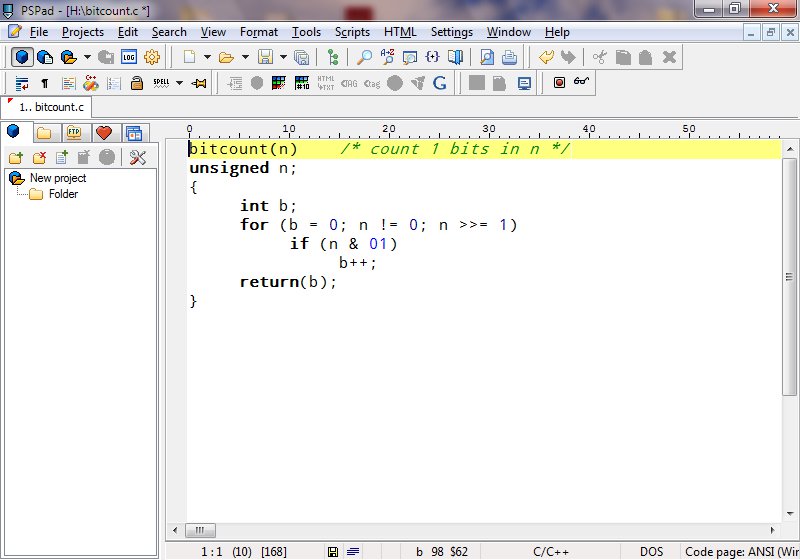Image resolution: width=800 pixels, height=560 pixels.
Task: Click the open file folder icon
Action: pyautogui.click(x=227, y=57)
